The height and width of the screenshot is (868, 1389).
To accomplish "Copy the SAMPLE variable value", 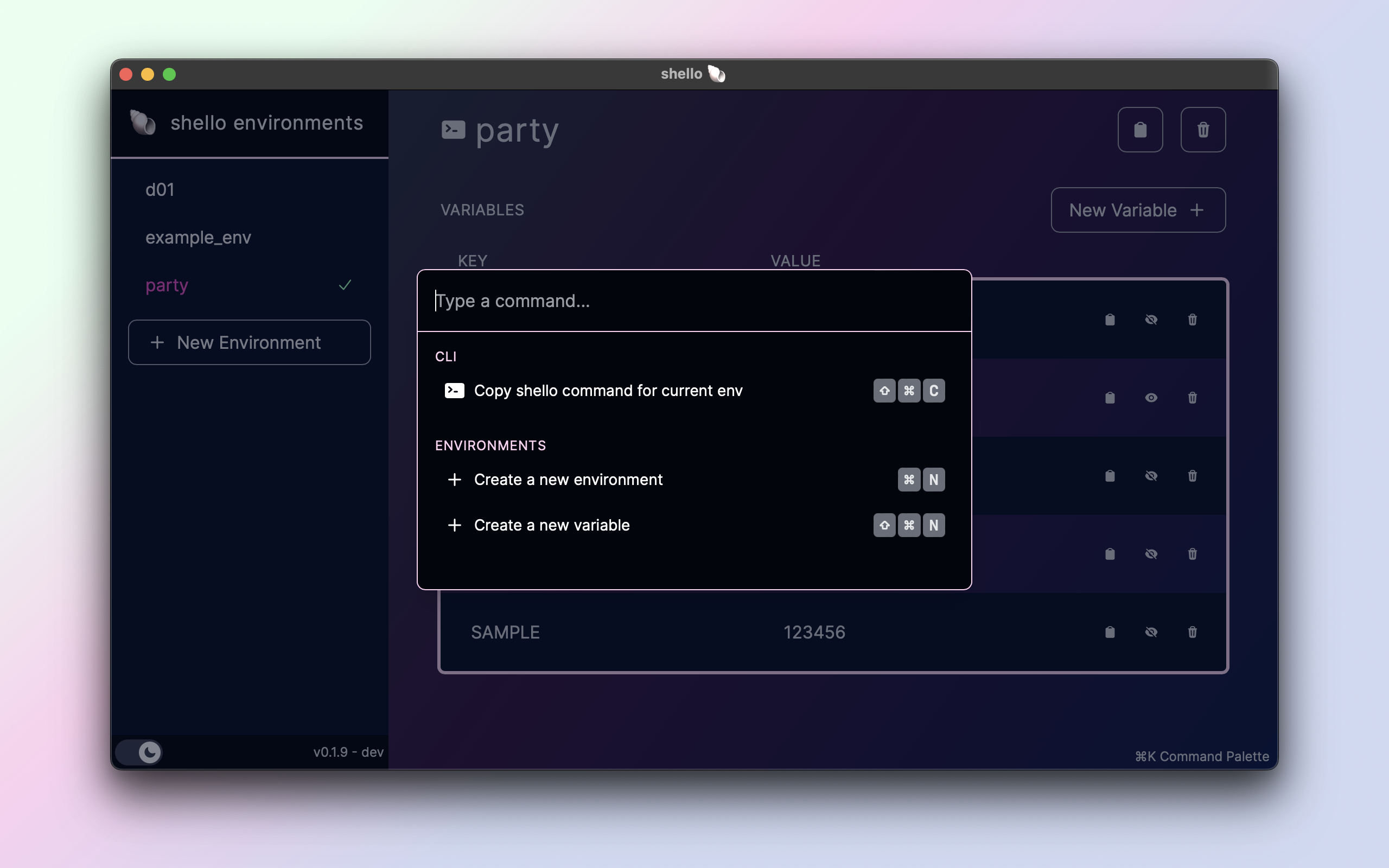I will [x=1110, y=632].
